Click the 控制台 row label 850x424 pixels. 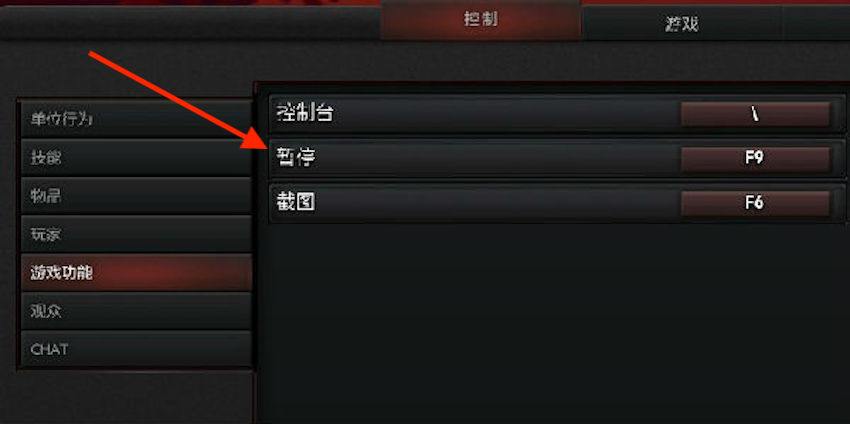(x=304, y=113)
